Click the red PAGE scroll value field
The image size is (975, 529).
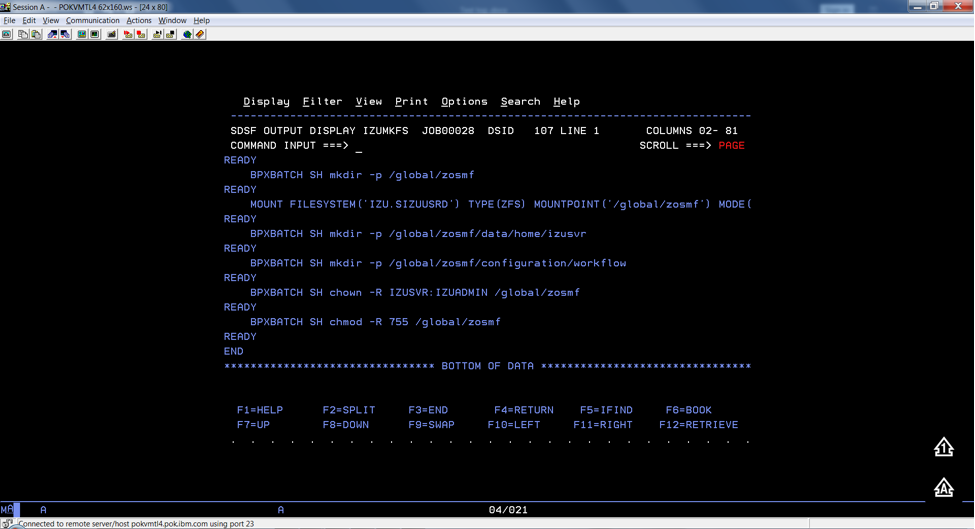click(x=731, y=146)
